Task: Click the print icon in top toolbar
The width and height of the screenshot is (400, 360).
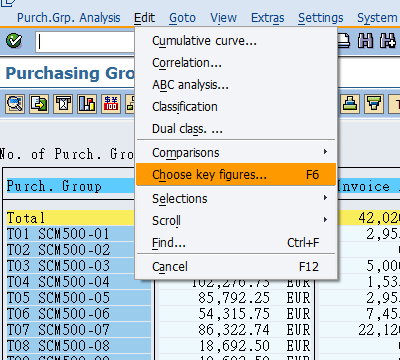Action: (344, 41)
